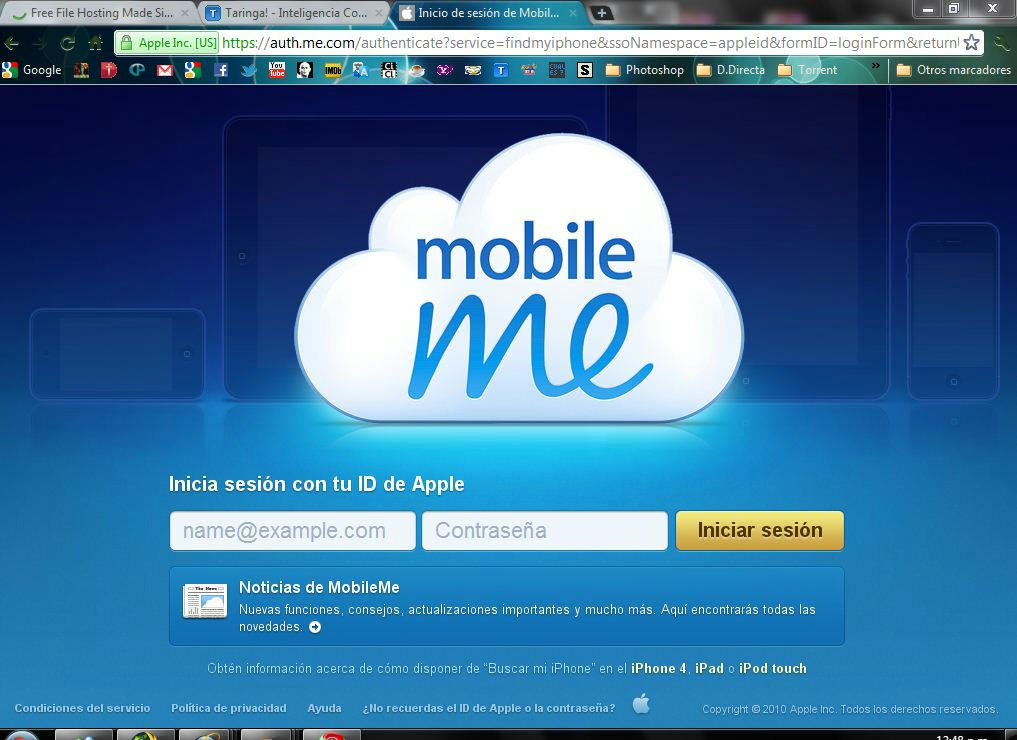Close the Inicio de sesión de MobileMe tab
The image size is (1017, 740).
573,13
